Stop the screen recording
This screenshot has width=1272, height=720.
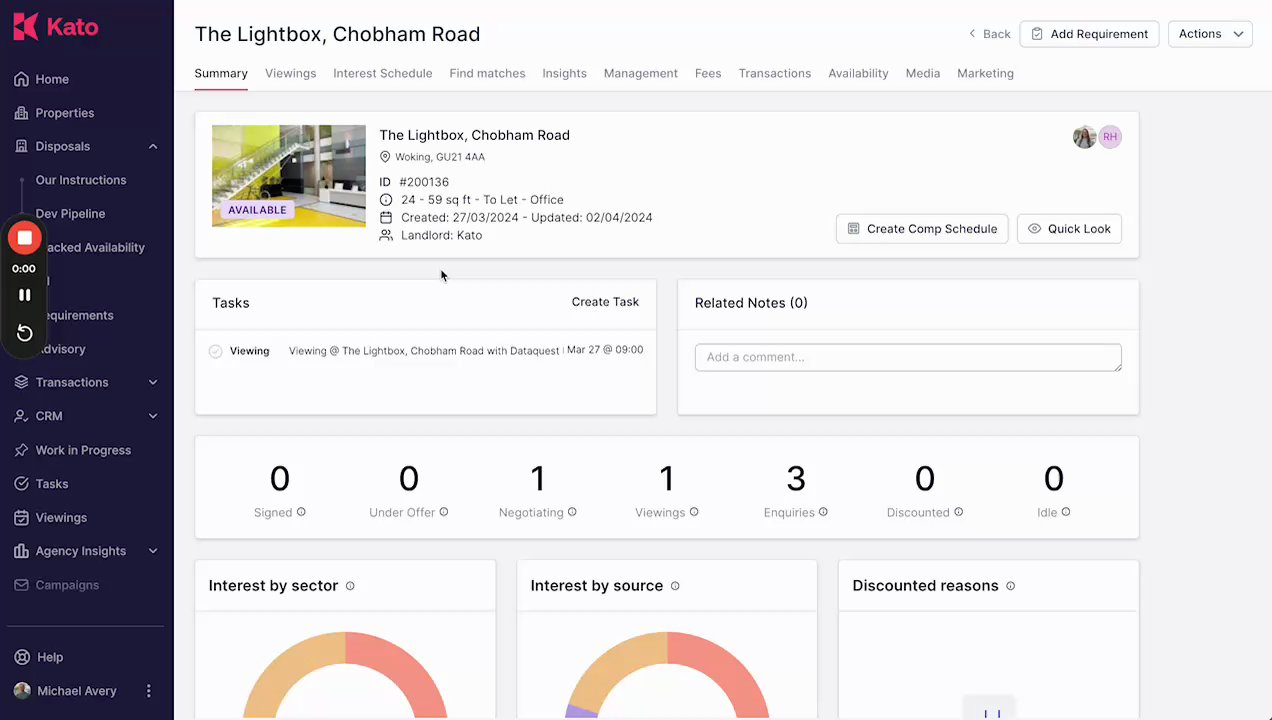pos(25,238)
